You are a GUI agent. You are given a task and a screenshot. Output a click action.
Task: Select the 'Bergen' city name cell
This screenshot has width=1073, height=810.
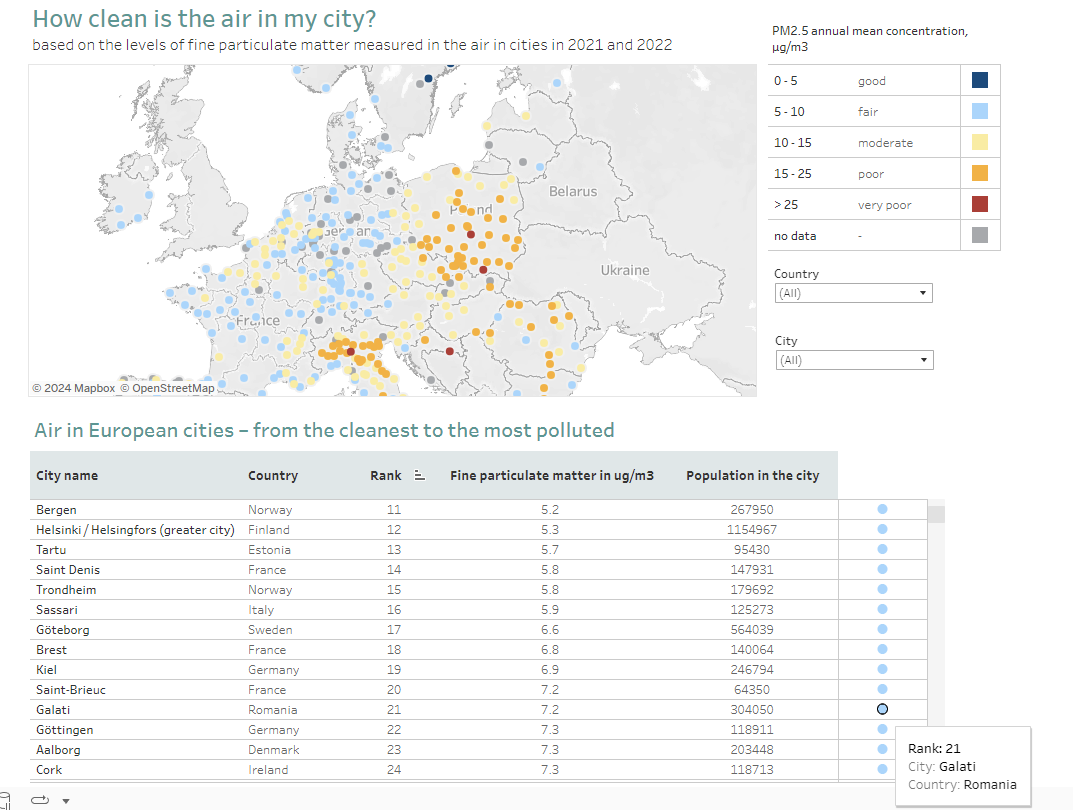[x=56, y=510]
